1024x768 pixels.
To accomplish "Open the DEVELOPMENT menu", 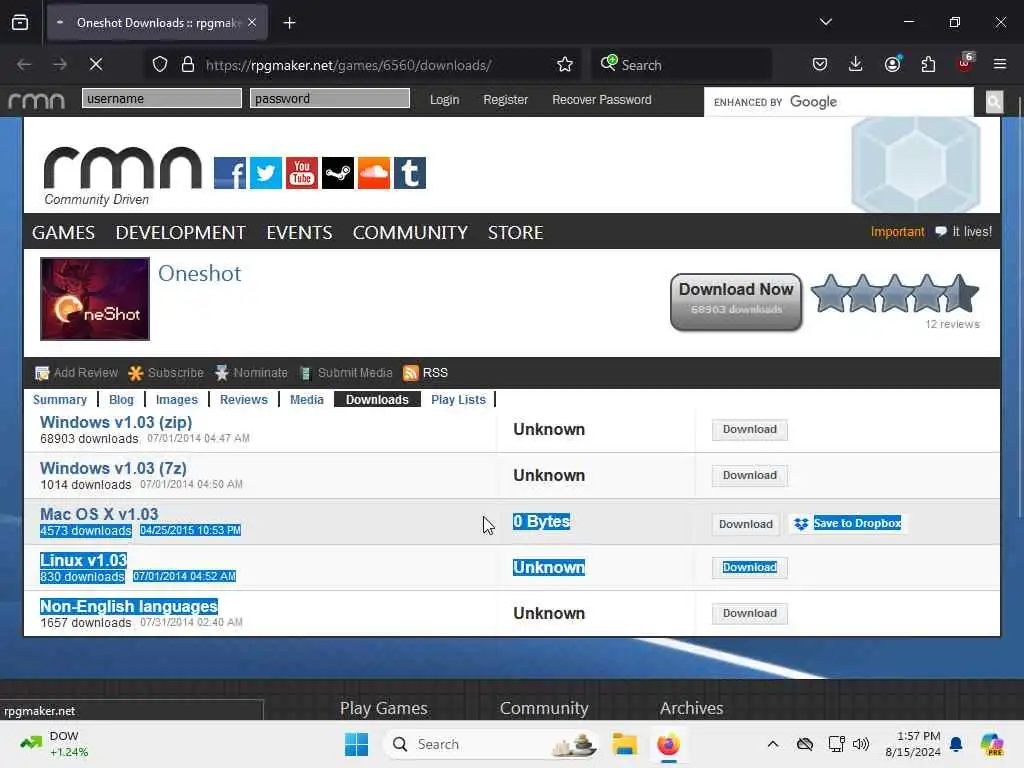I will pos(180,232).
